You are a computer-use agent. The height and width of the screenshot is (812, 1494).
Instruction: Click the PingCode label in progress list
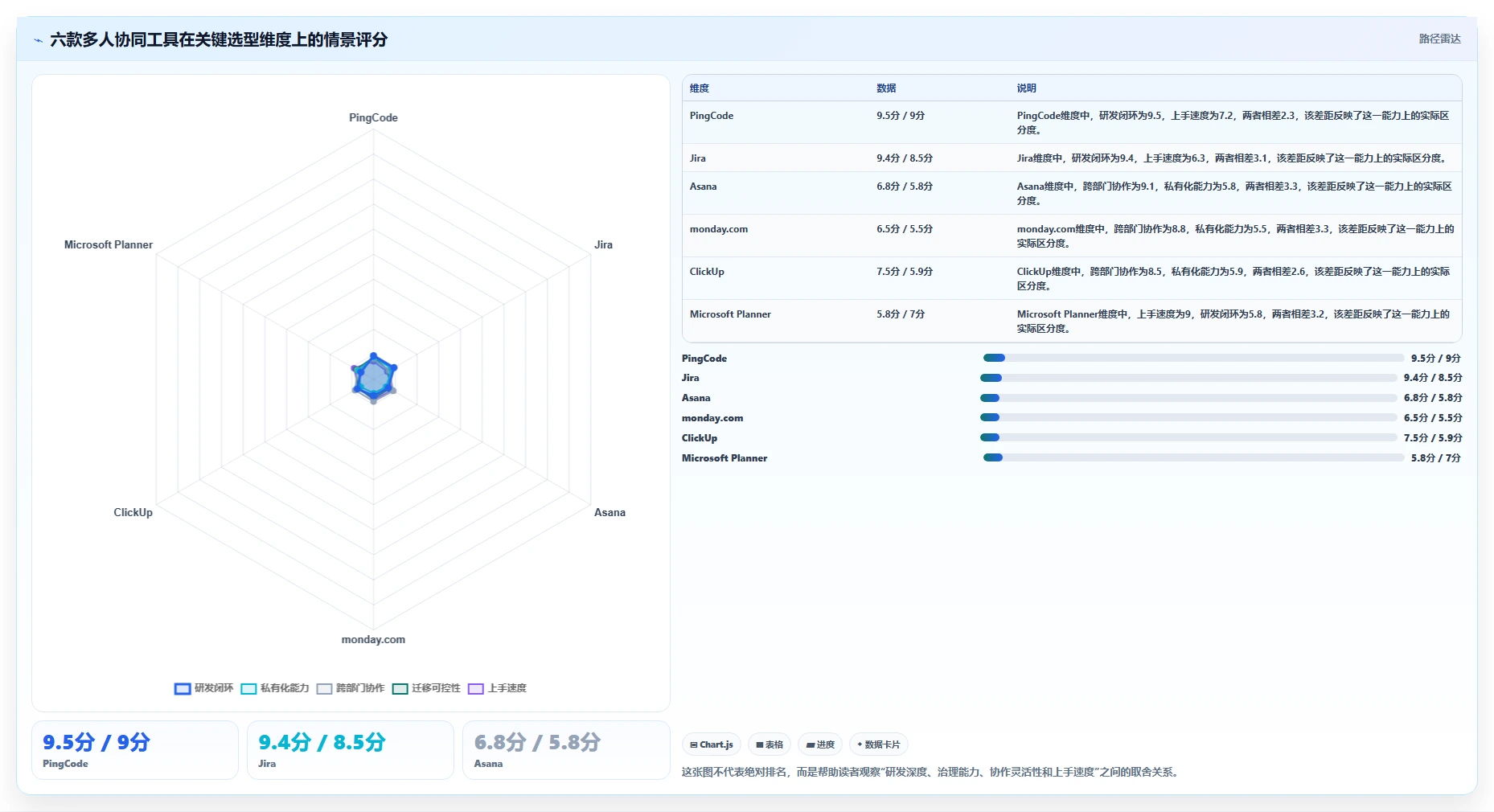(704, 359)
